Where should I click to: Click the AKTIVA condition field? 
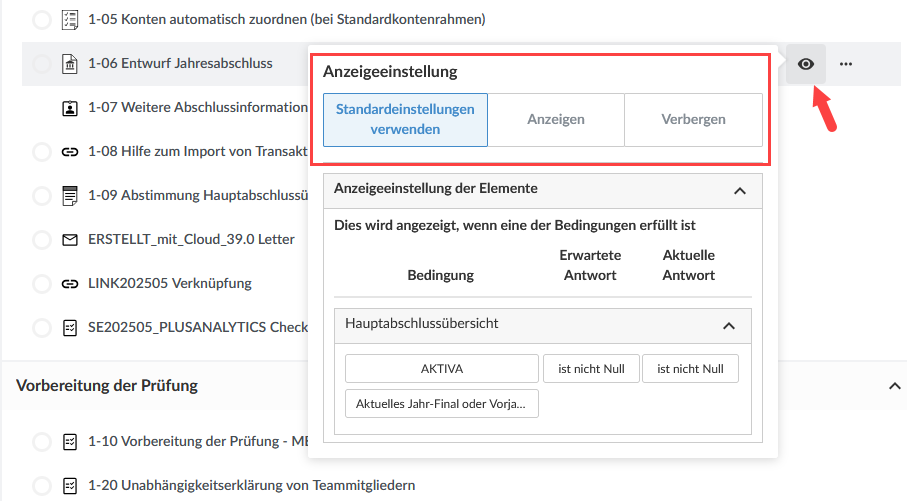point(442,369)
